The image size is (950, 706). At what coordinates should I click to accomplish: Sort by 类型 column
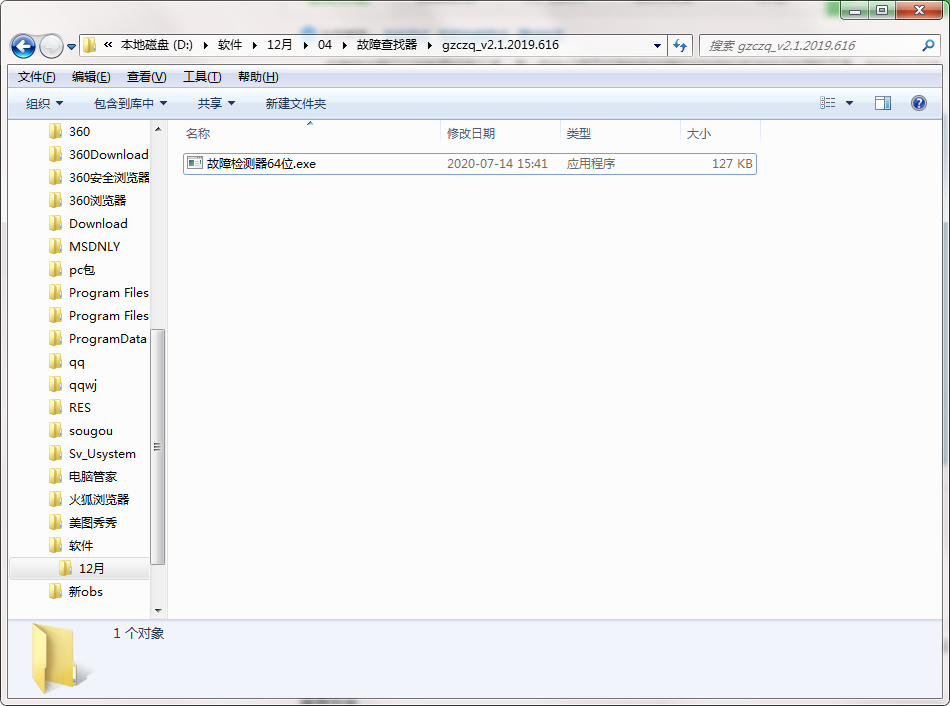coord(579,133)
